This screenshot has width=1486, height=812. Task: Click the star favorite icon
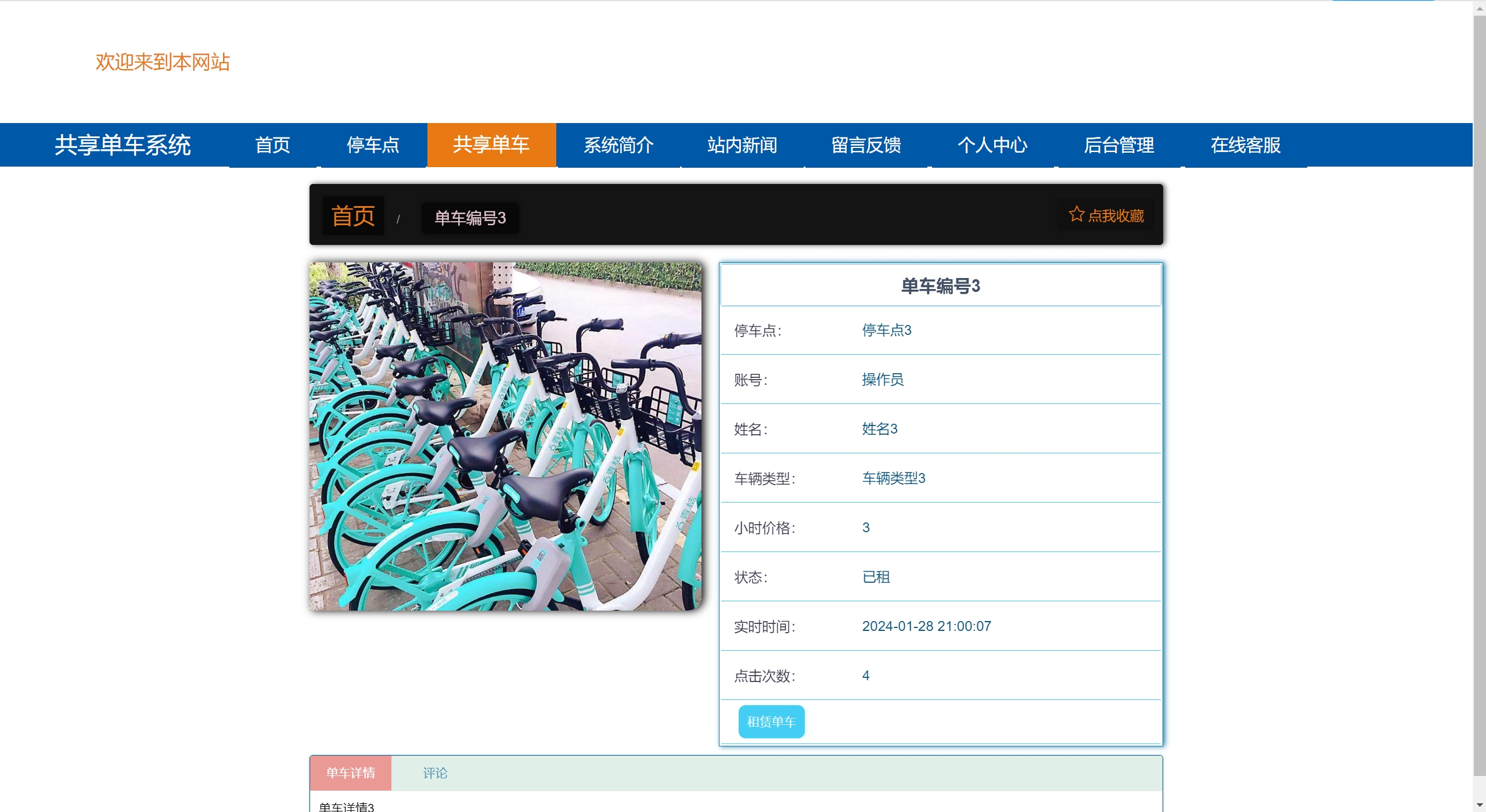click(x=1076, y=215)
